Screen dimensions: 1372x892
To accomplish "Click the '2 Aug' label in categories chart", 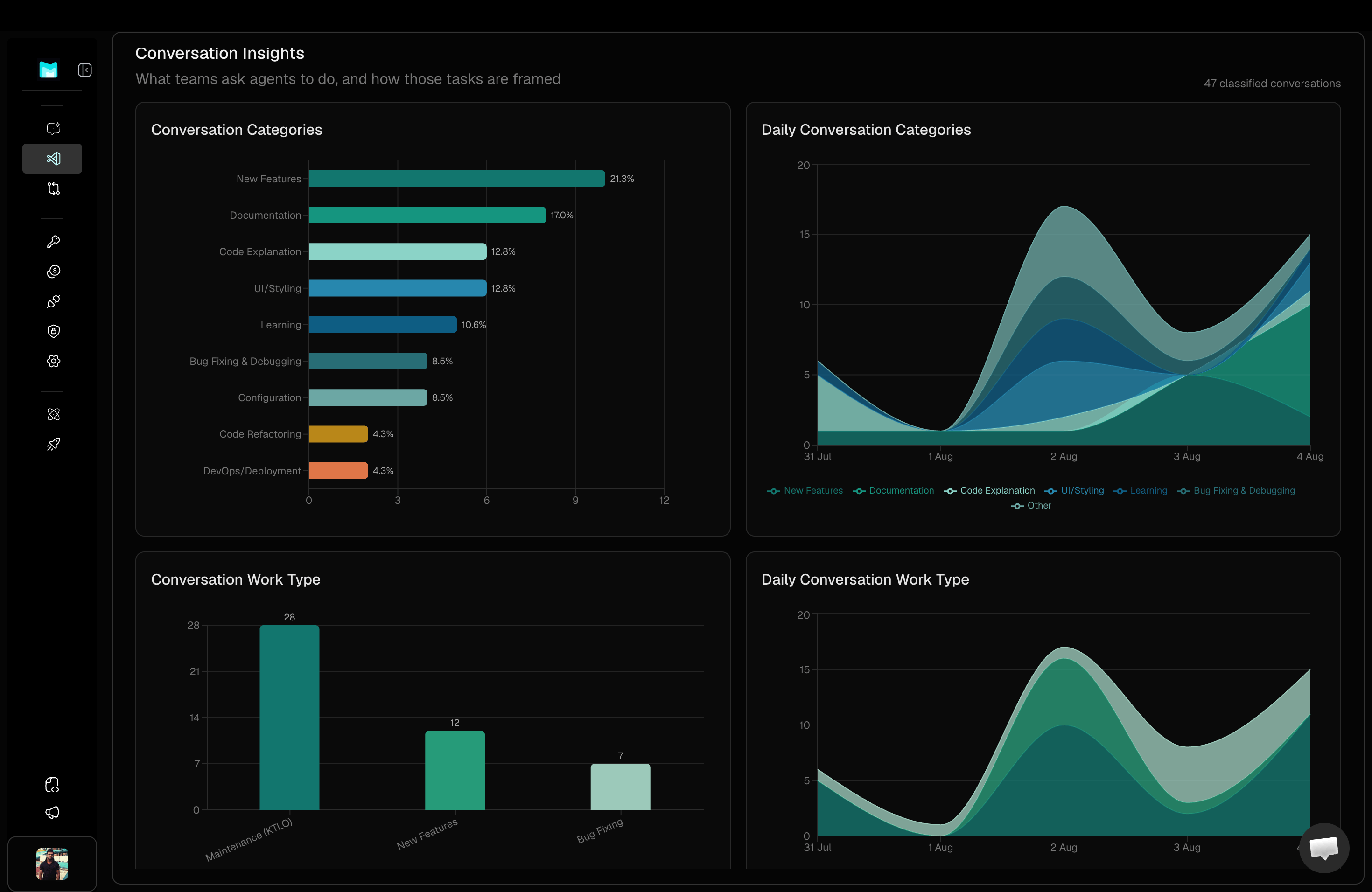I will point(1064,456).
